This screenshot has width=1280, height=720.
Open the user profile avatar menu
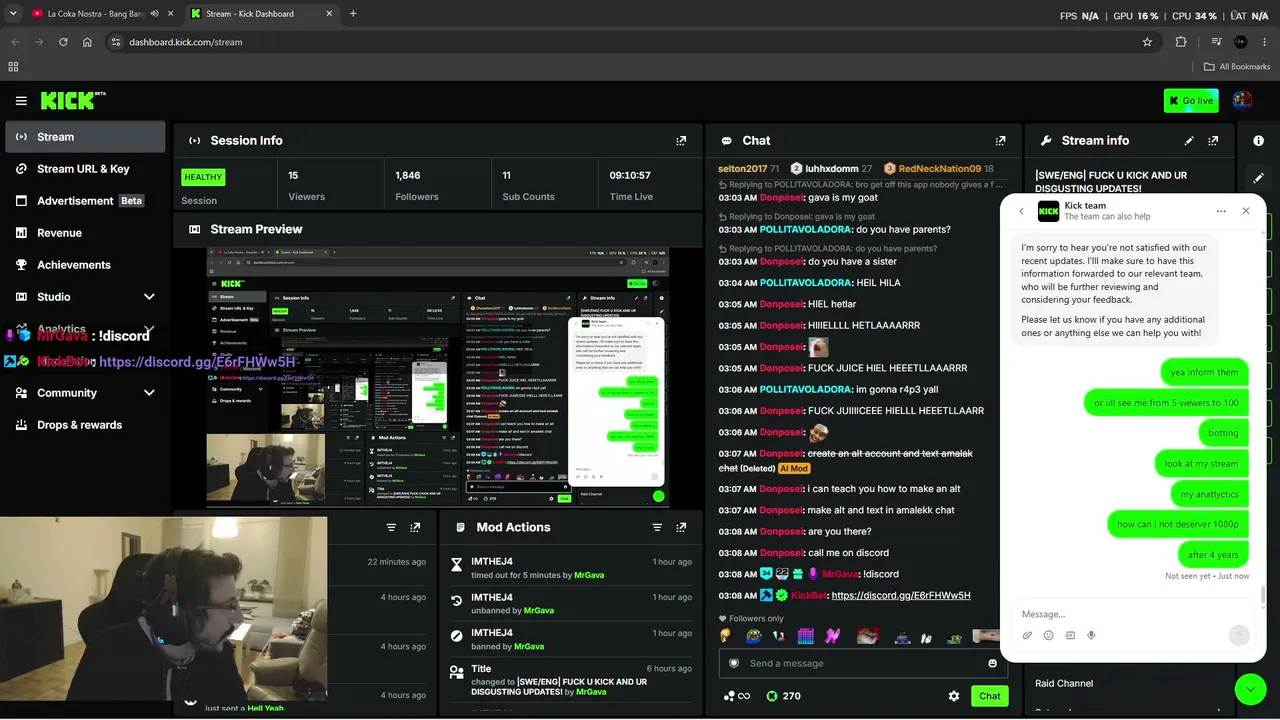(1242, 100)
